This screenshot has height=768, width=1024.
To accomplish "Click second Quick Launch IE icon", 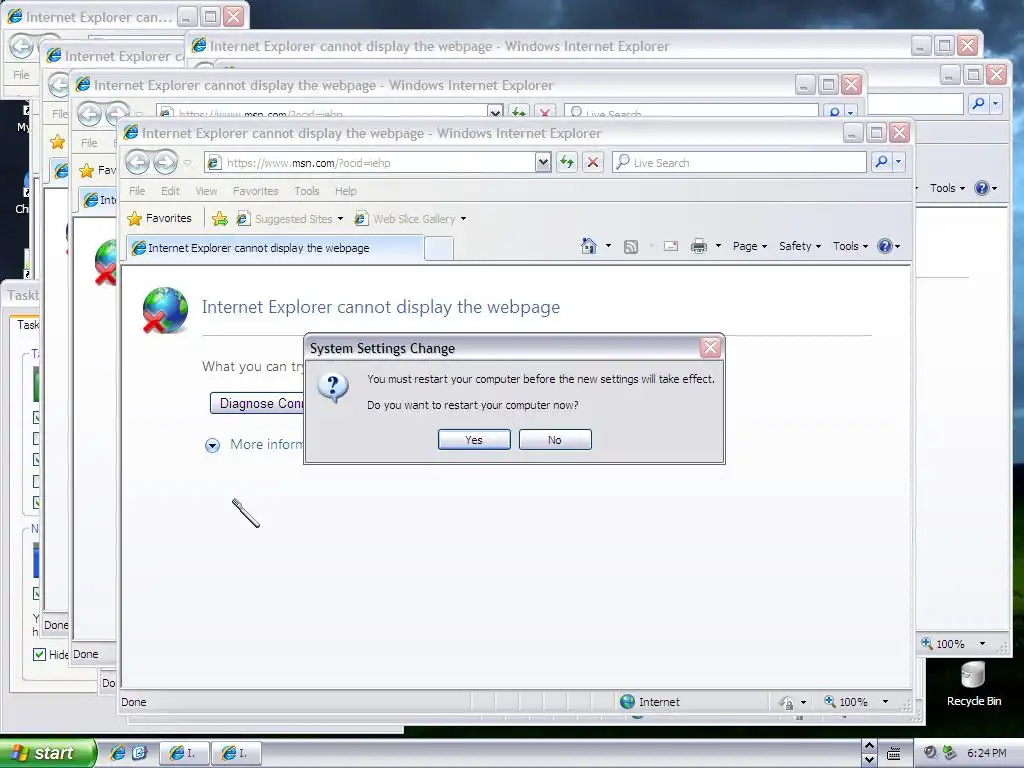I will pos(139,754).
